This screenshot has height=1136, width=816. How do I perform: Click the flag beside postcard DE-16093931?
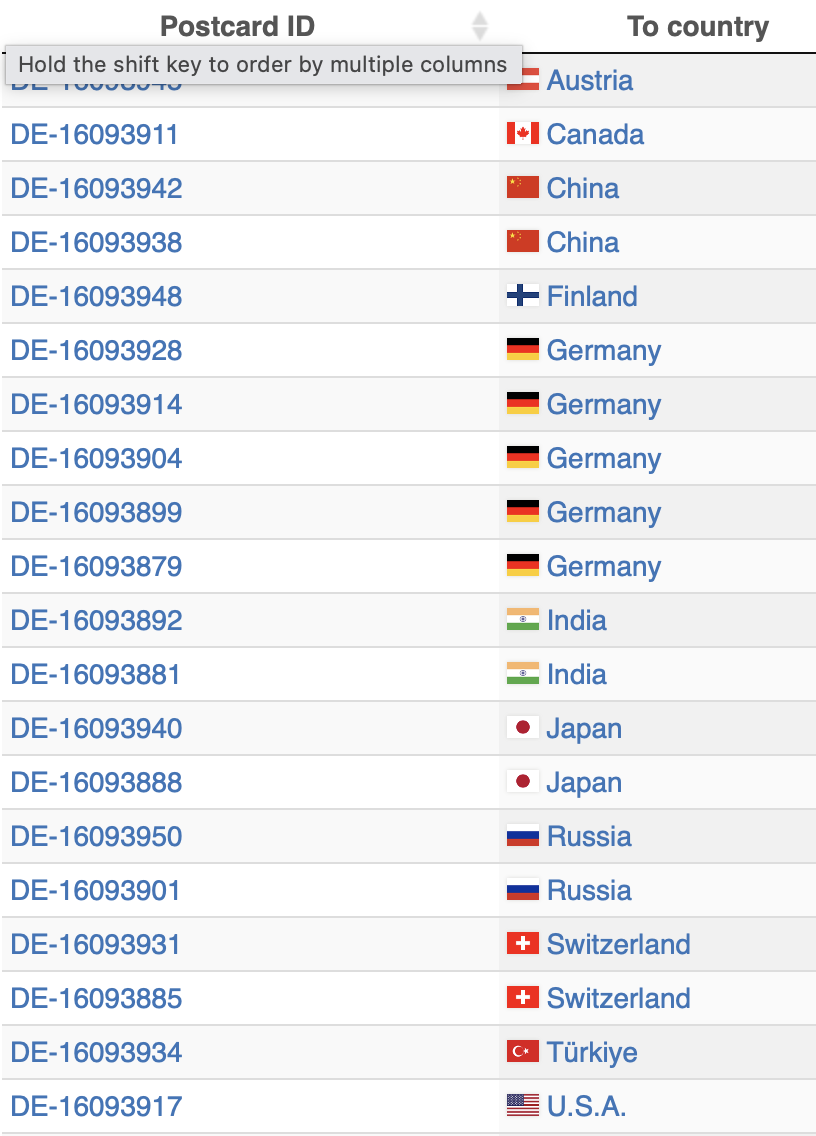coord(523,944)
